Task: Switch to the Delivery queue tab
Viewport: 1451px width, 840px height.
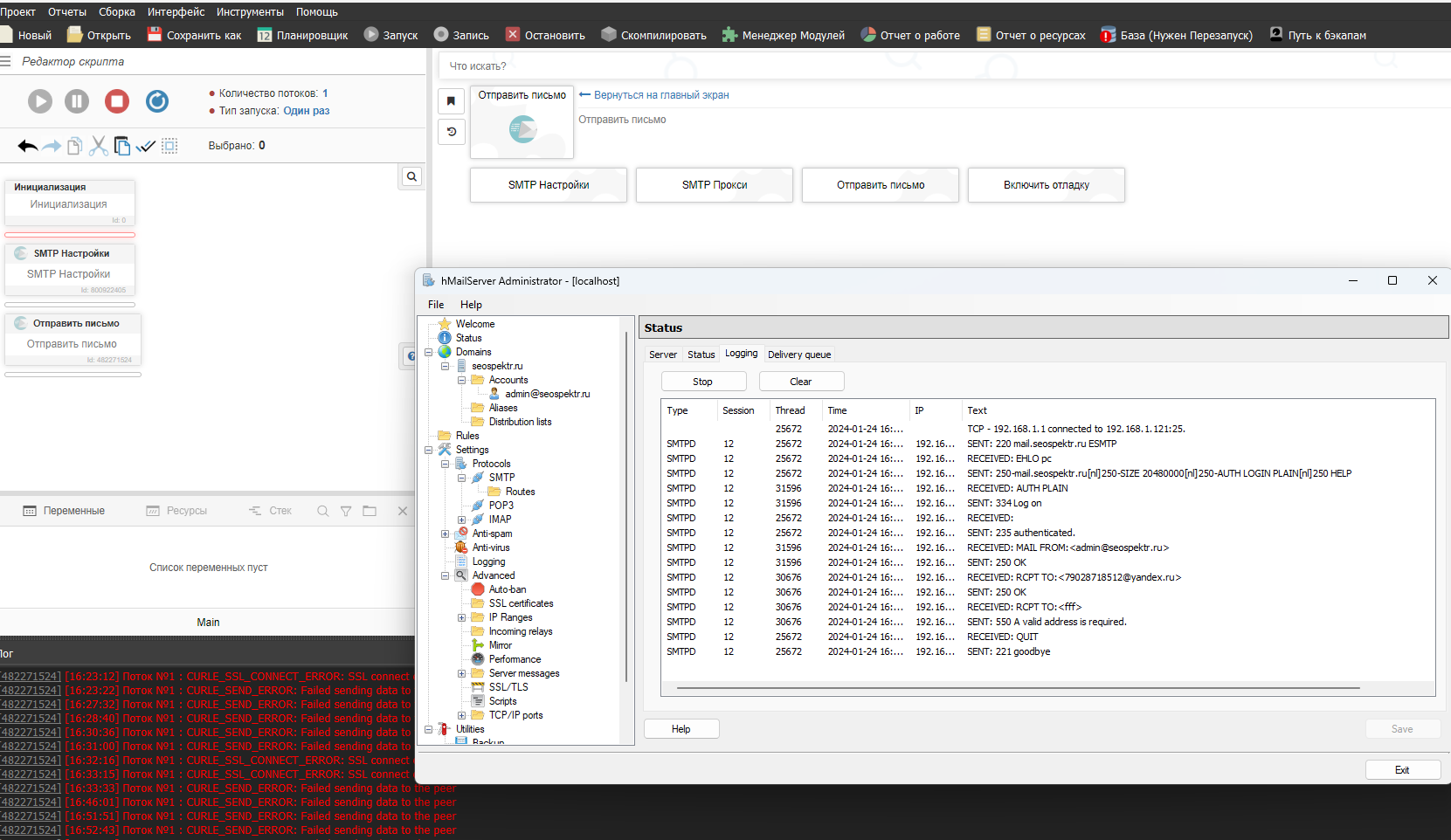Action: pos(798,355)
